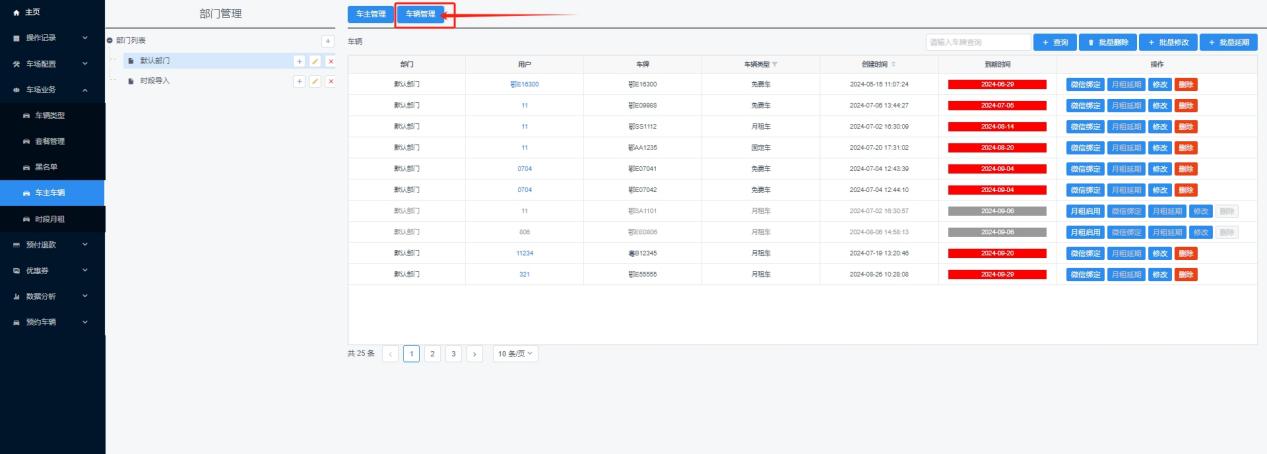
Task: Click 删除 for plate 粤B12345
Action: [x=1186, y=253]
